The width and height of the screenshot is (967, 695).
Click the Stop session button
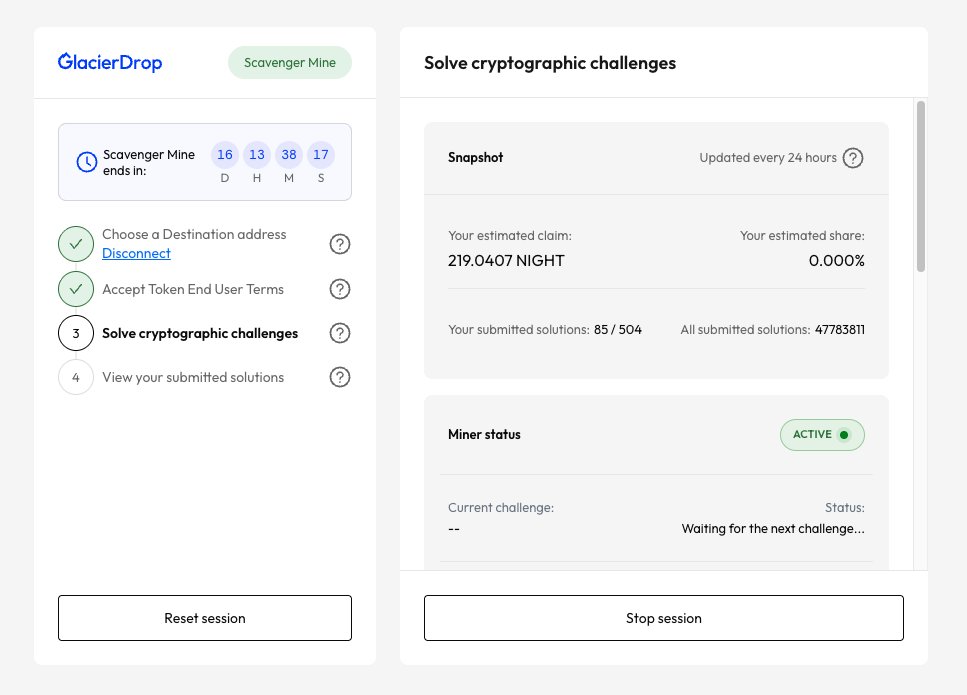664,618
